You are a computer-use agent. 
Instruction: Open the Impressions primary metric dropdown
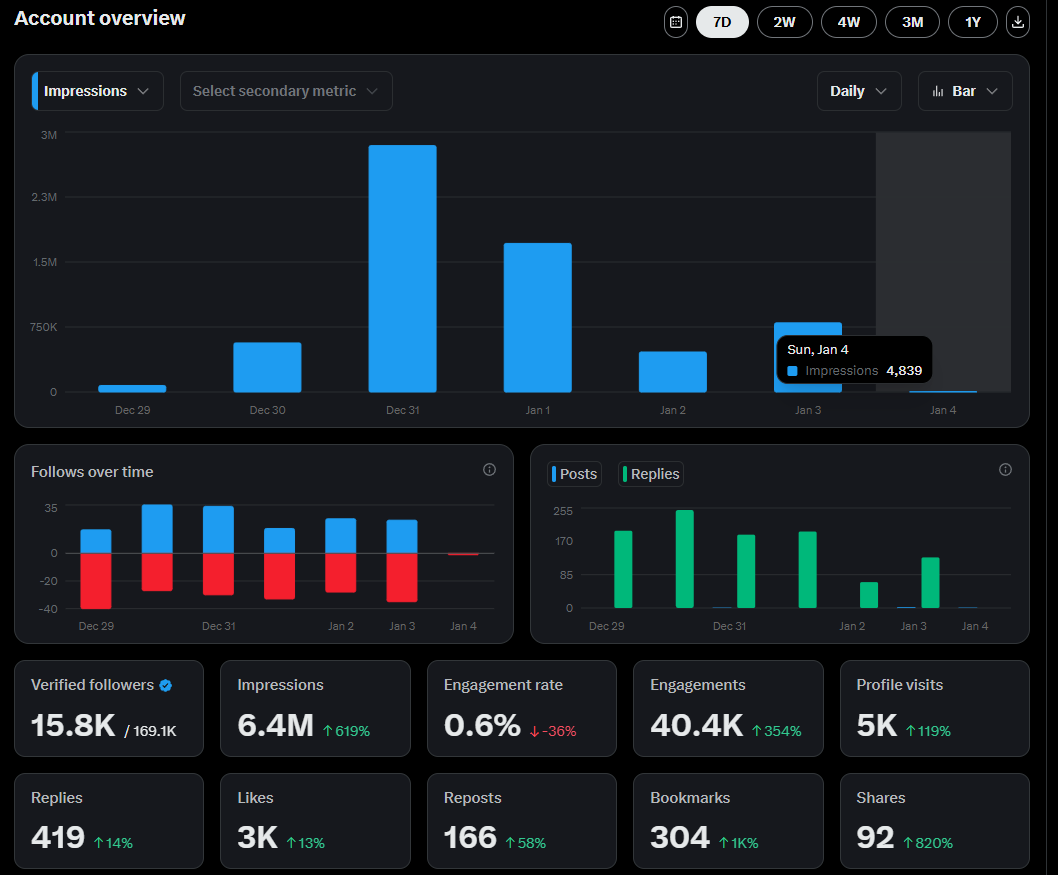(98, 91)
